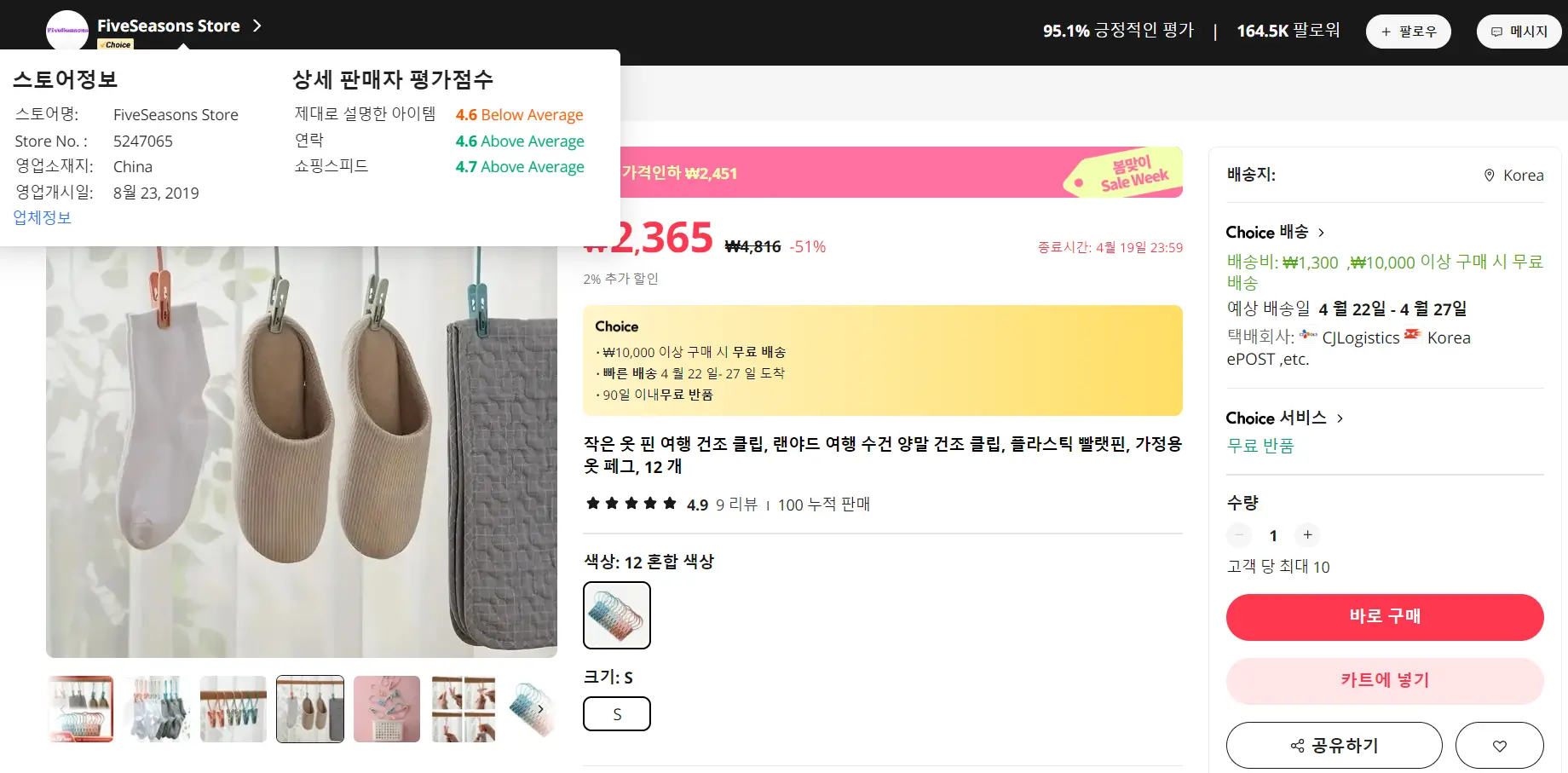Toggle the star rating display

pyautogui.click(x=631, y=503)
